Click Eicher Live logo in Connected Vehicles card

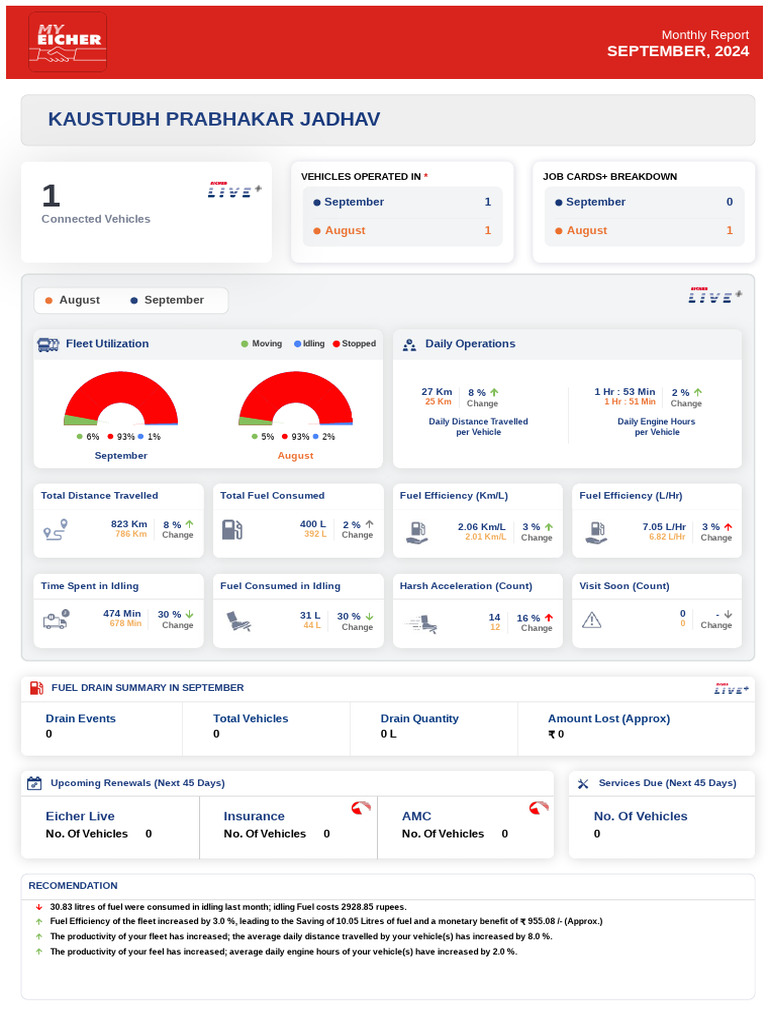[x=234, y=190]
